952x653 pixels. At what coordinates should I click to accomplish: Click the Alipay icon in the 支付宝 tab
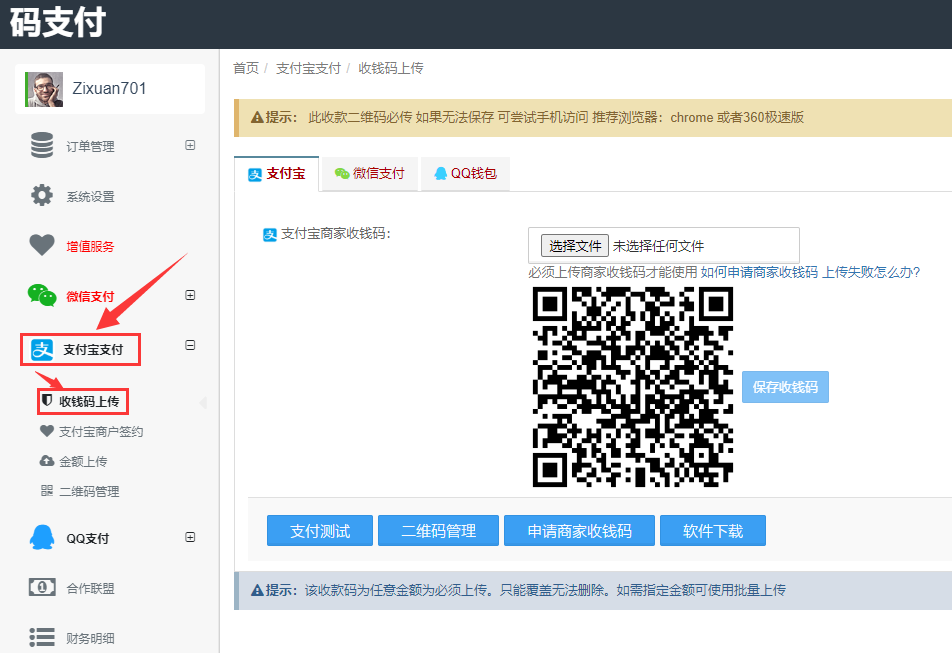click(255, 175)
